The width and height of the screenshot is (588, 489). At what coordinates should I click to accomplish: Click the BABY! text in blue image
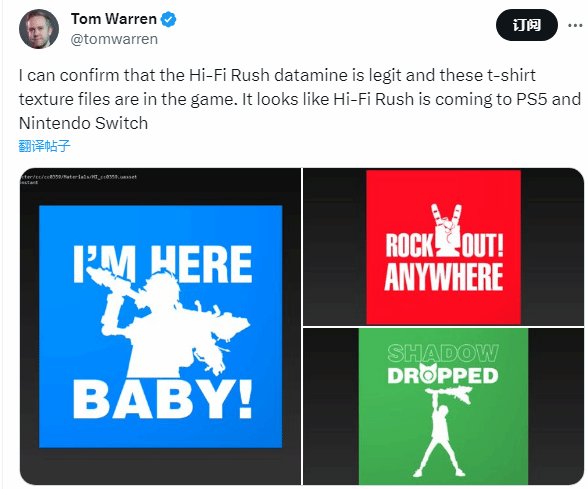pyautogui.click(x=162, y=400)
